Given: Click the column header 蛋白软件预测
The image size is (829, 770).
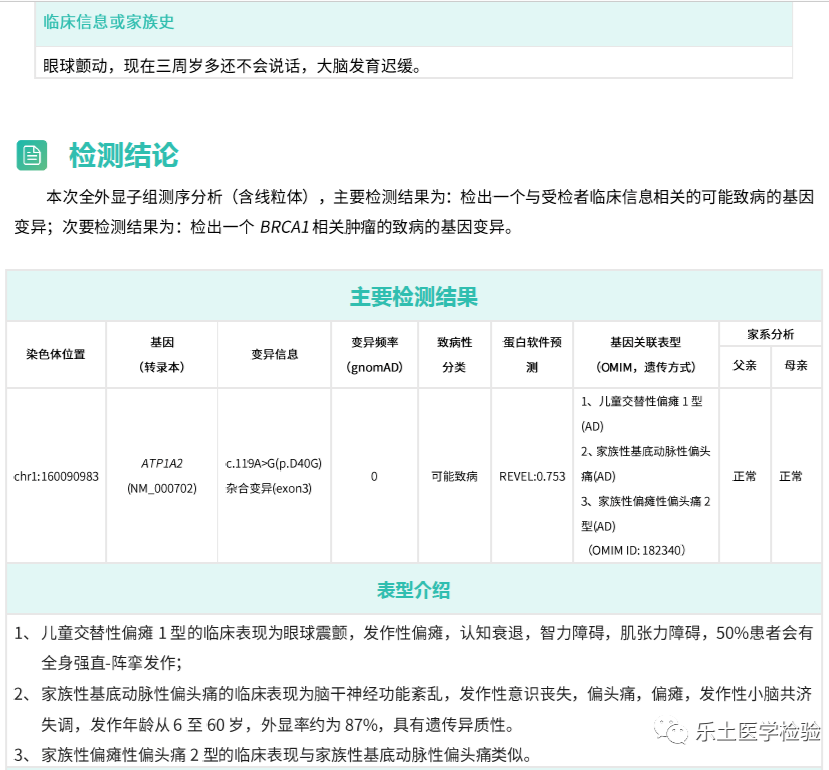Looking at the screenshot, I should coord(532,354).
